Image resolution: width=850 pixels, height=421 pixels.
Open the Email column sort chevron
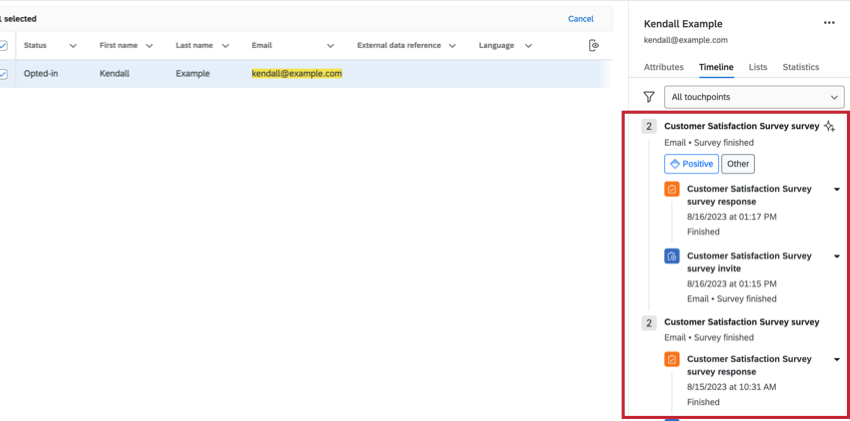[x=330, y=46]
